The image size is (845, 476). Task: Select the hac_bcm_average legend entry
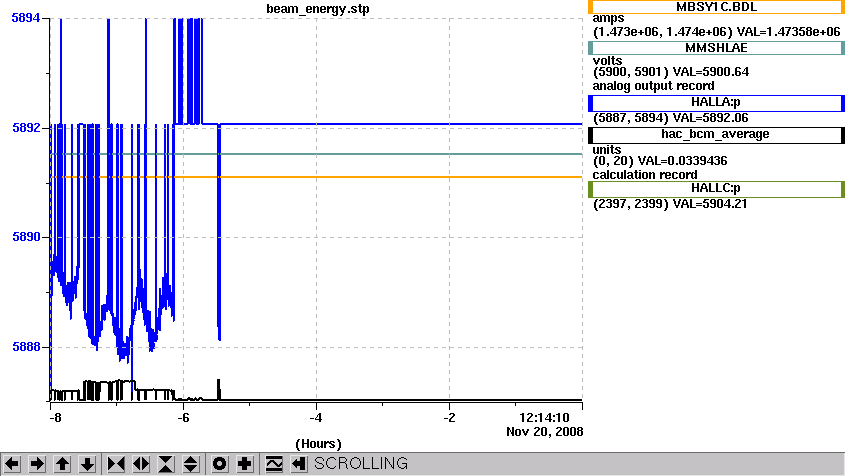tap(716, 135)
